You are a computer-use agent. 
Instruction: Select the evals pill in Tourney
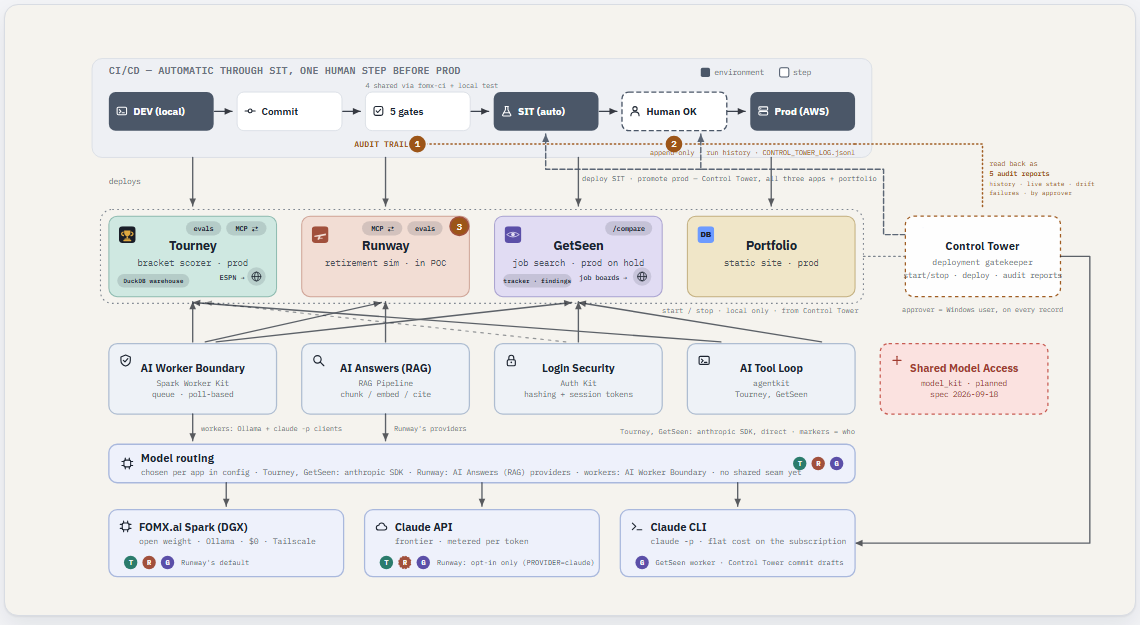204,228
